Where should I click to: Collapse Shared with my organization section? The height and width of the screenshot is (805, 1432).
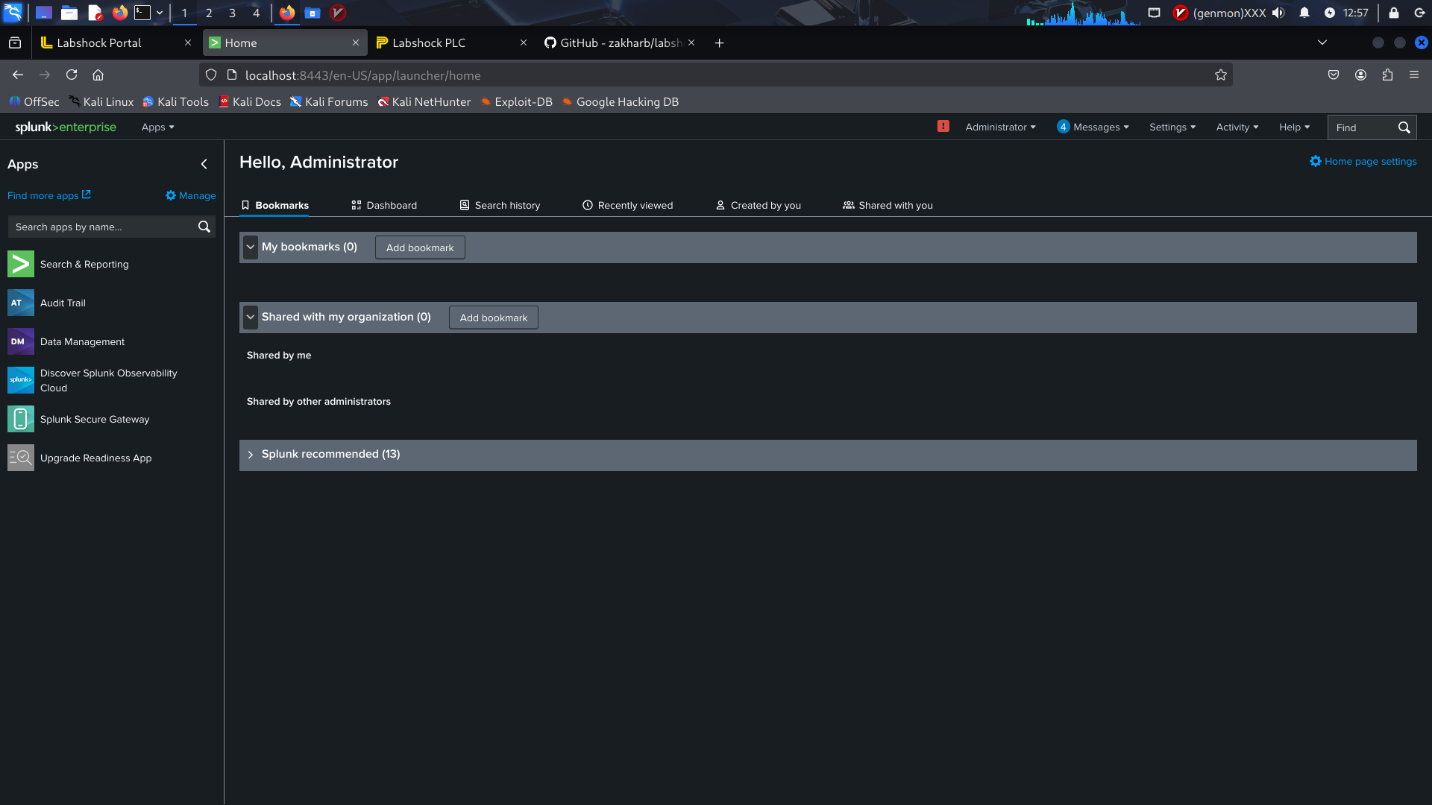click(x=251, y=317)
